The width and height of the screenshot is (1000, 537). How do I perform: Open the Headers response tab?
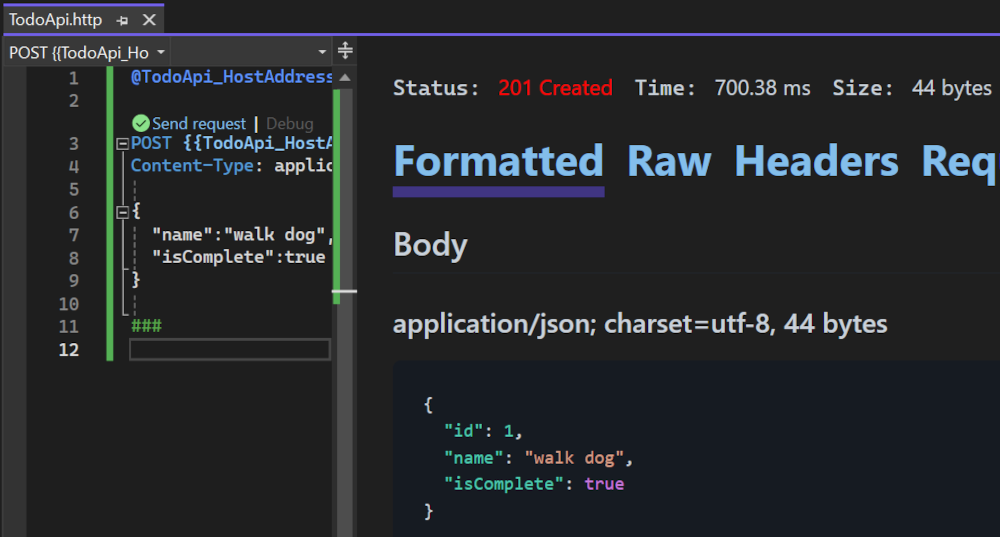pos(816,162)
